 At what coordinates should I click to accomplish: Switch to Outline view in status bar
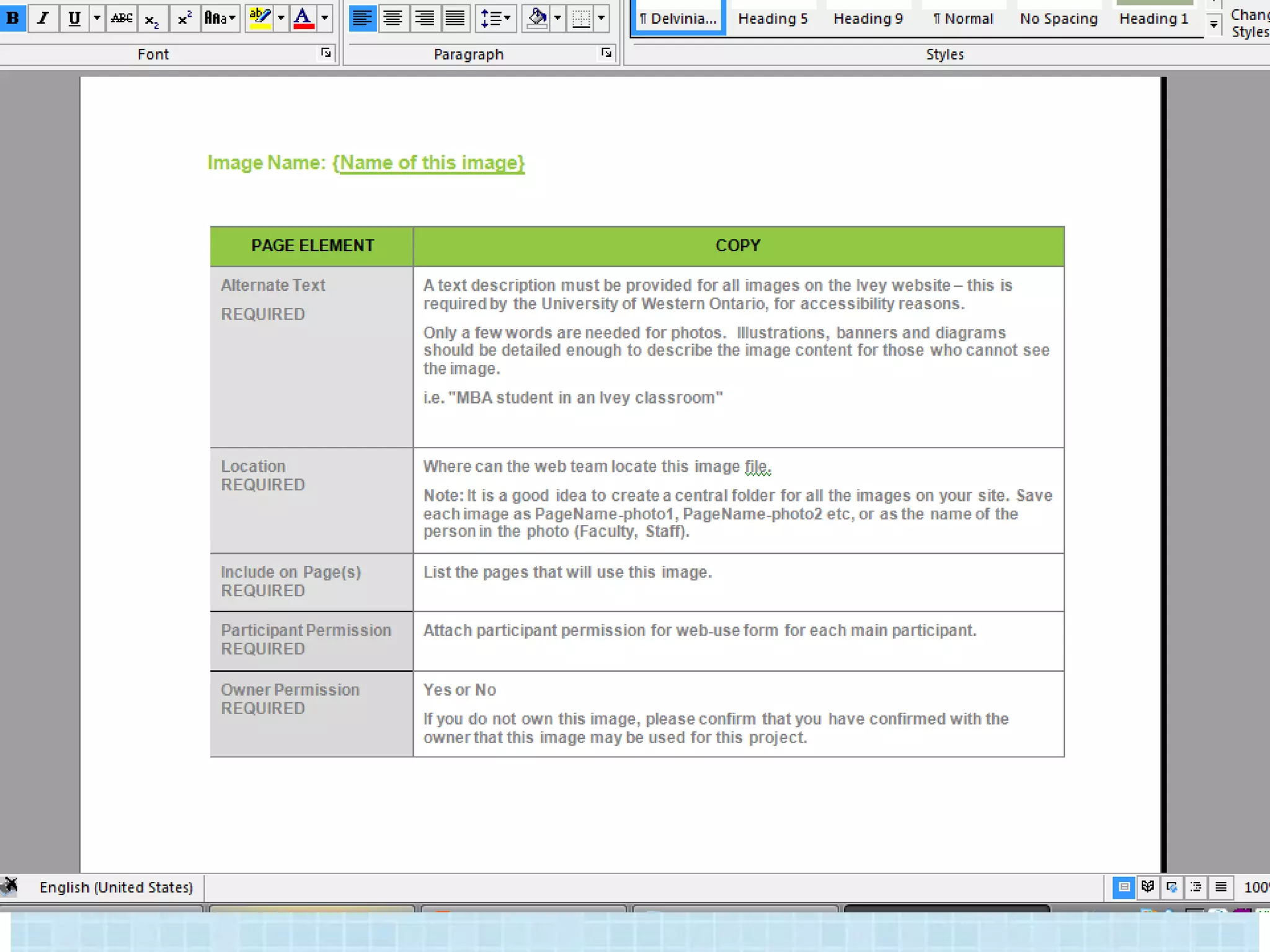click(x=1196, y=887)
